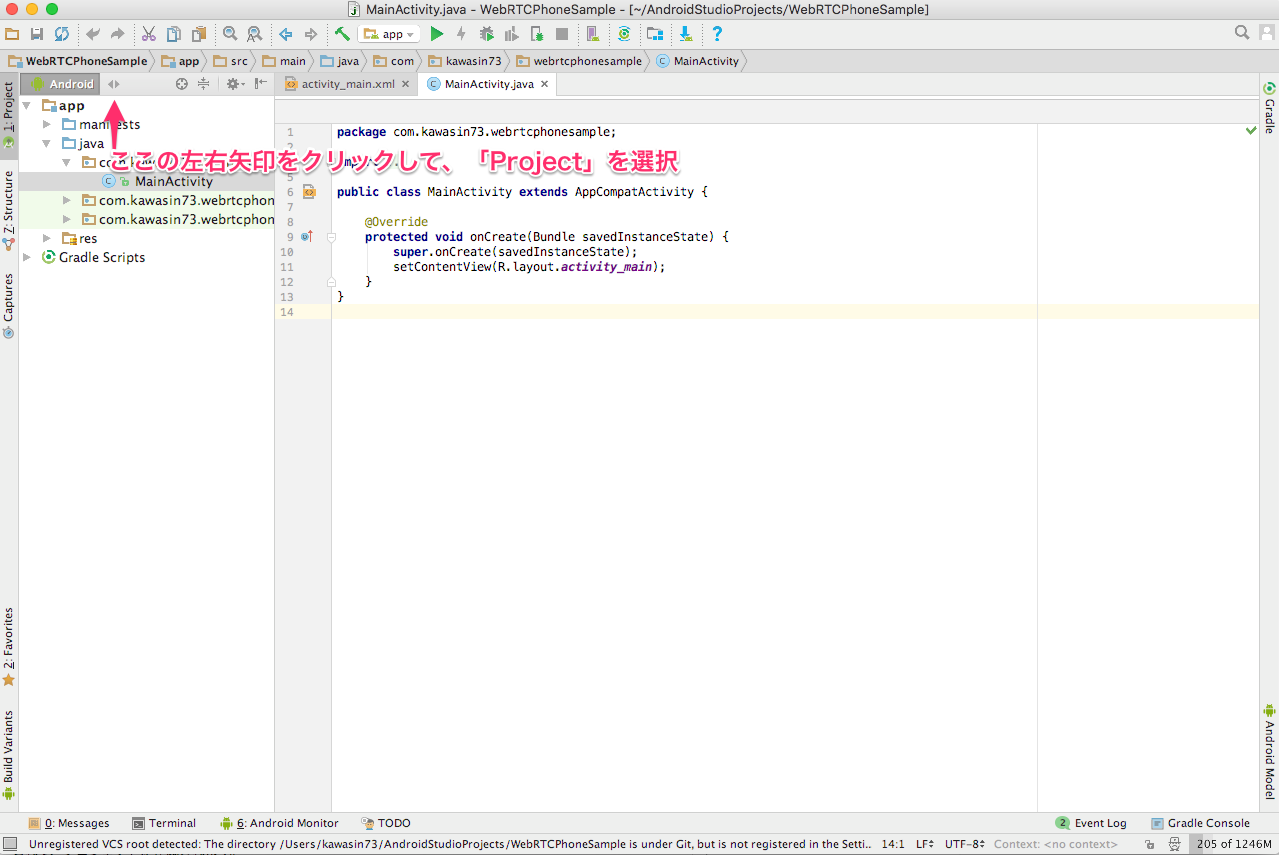The image size is (1279, 855).
Task: Run the app with the green play icon
Action: [x=437, y=33]
